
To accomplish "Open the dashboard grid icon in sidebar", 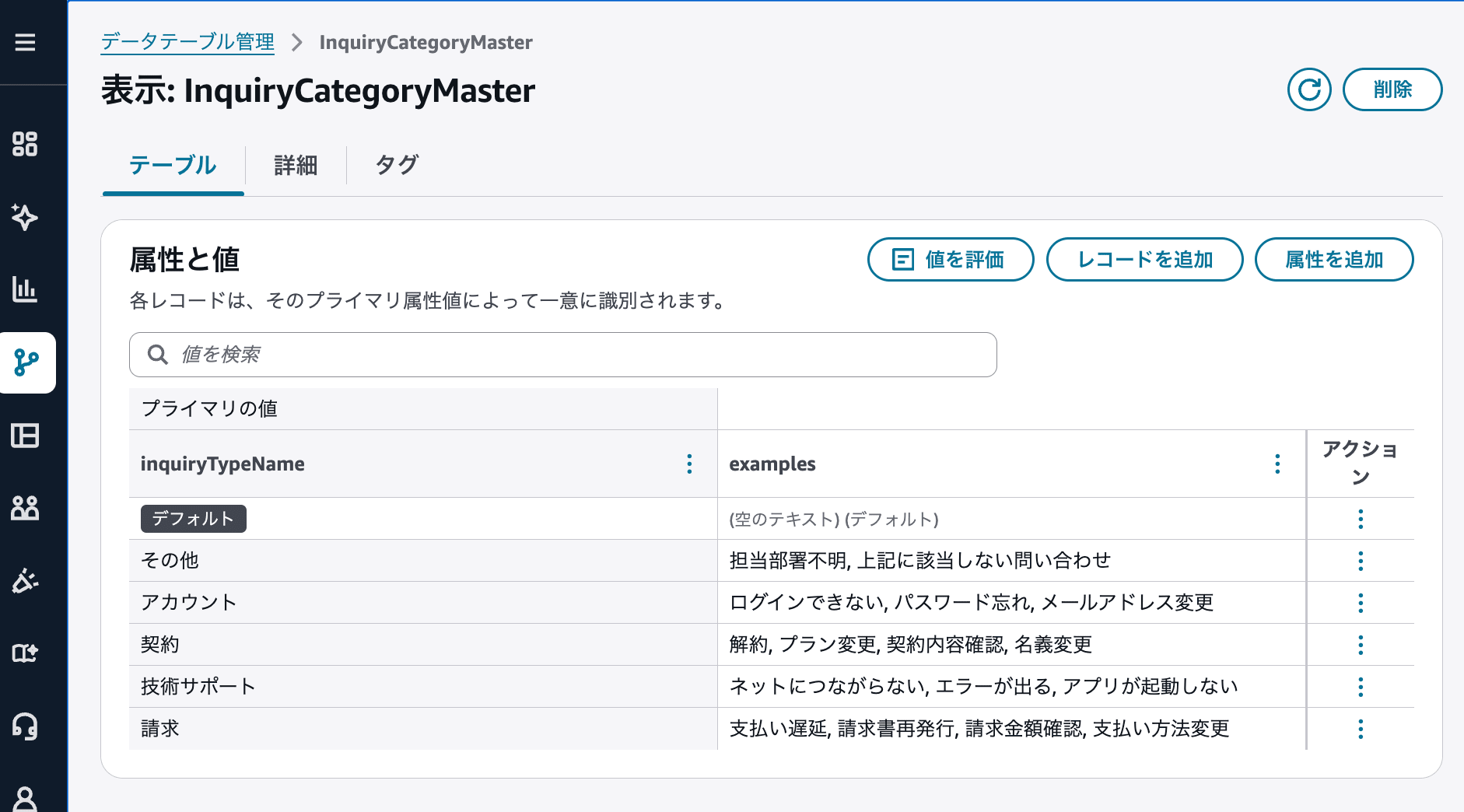I will coord(25,144).
